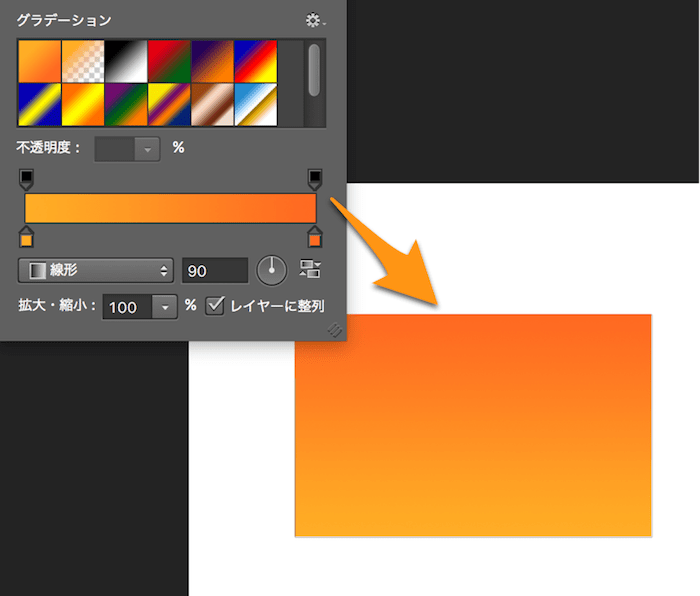700x596 pixels.
Task: Click the scale field showing 100
Action: [128, 307]
